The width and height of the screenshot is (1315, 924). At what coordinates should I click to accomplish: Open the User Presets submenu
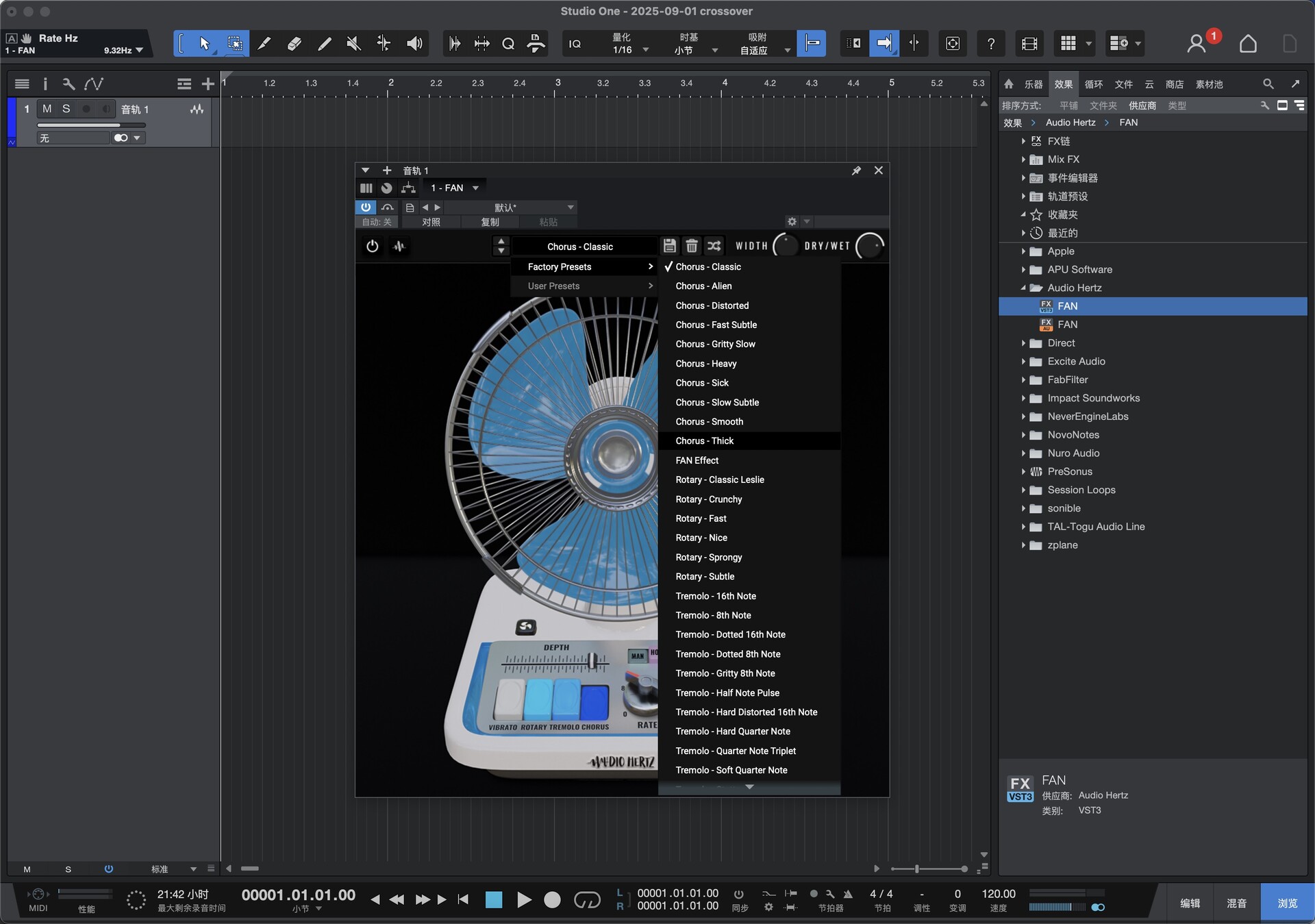[x=584, y=286]
